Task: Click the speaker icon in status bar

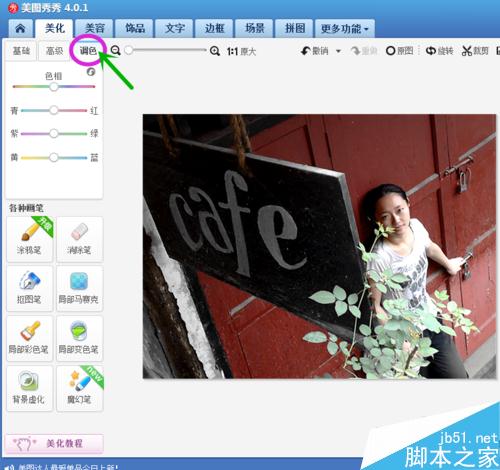Action: pos(10,467)
